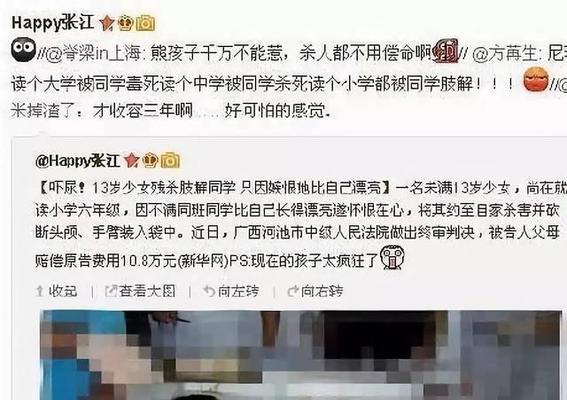
Task: Open the quoted @Happy张江 author link
Action: pyautogui.click(x=77, y=161)
